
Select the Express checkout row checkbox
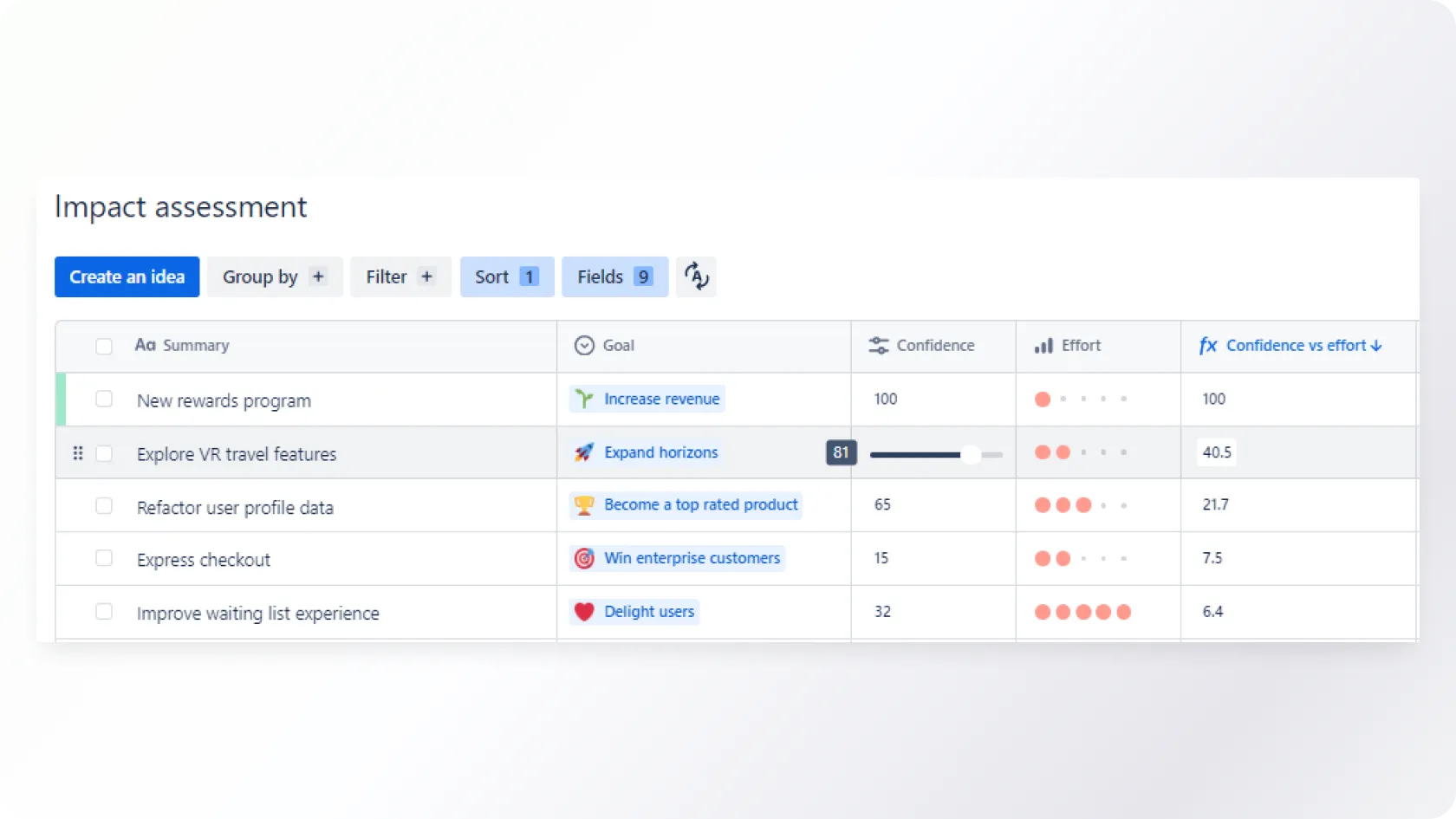[104, 558]
